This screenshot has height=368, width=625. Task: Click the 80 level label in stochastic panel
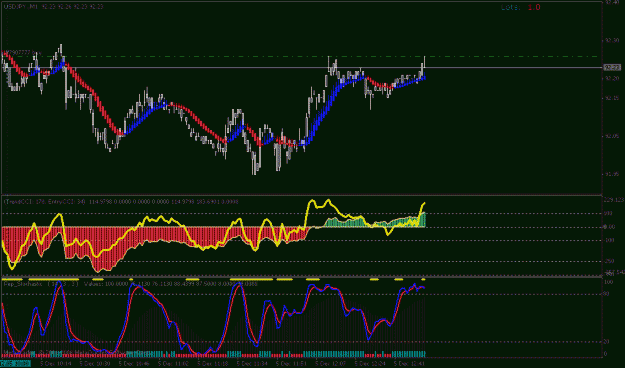(x=606, y=294)
